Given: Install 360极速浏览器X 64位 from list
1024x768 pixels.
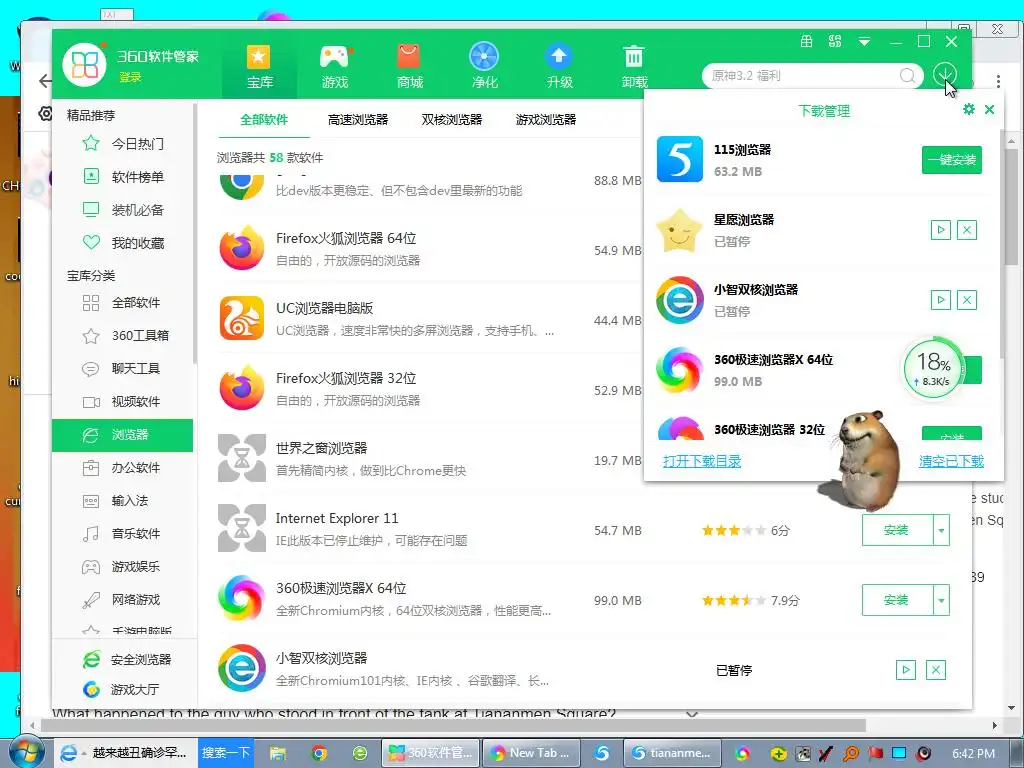Looking at the screenshot, I should point(897,600).
